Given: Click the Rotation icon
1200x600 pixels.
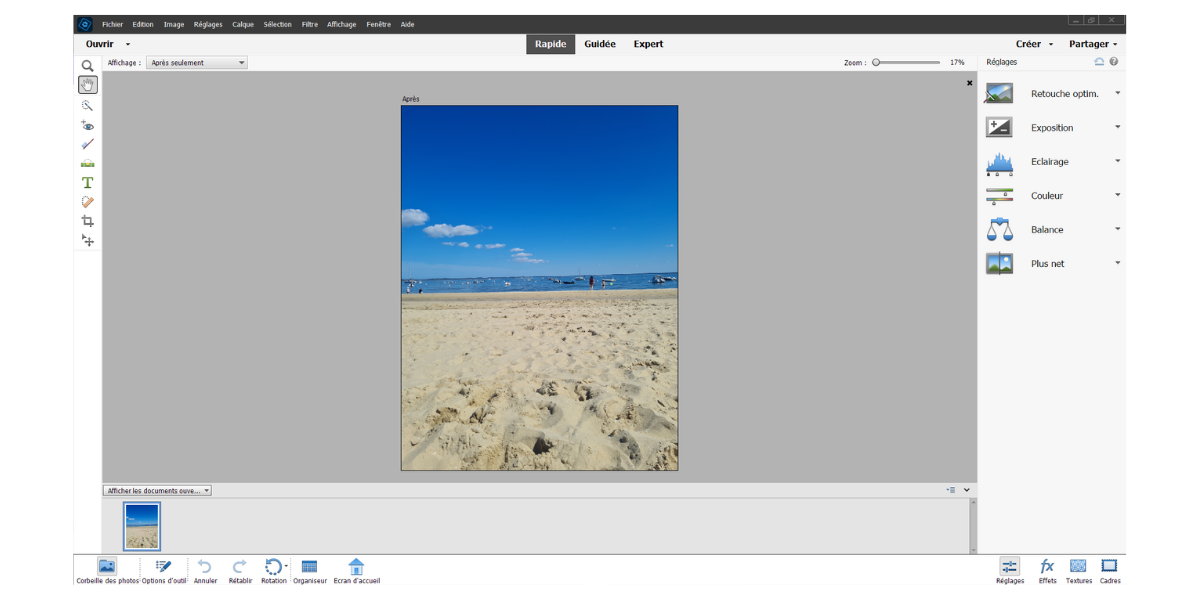Looking at the screenshot, I should pos(272,567).
